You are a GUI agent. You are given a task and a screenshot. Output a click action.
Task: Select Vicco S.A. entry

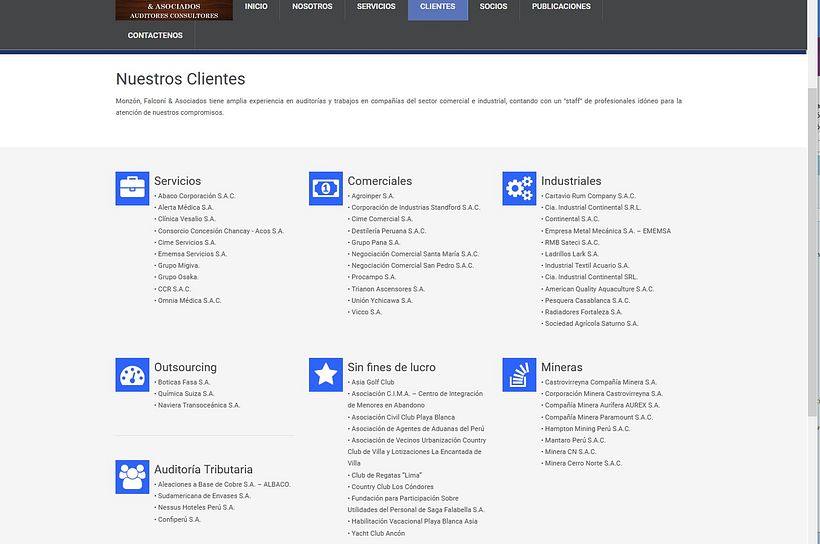pos(366,312)
